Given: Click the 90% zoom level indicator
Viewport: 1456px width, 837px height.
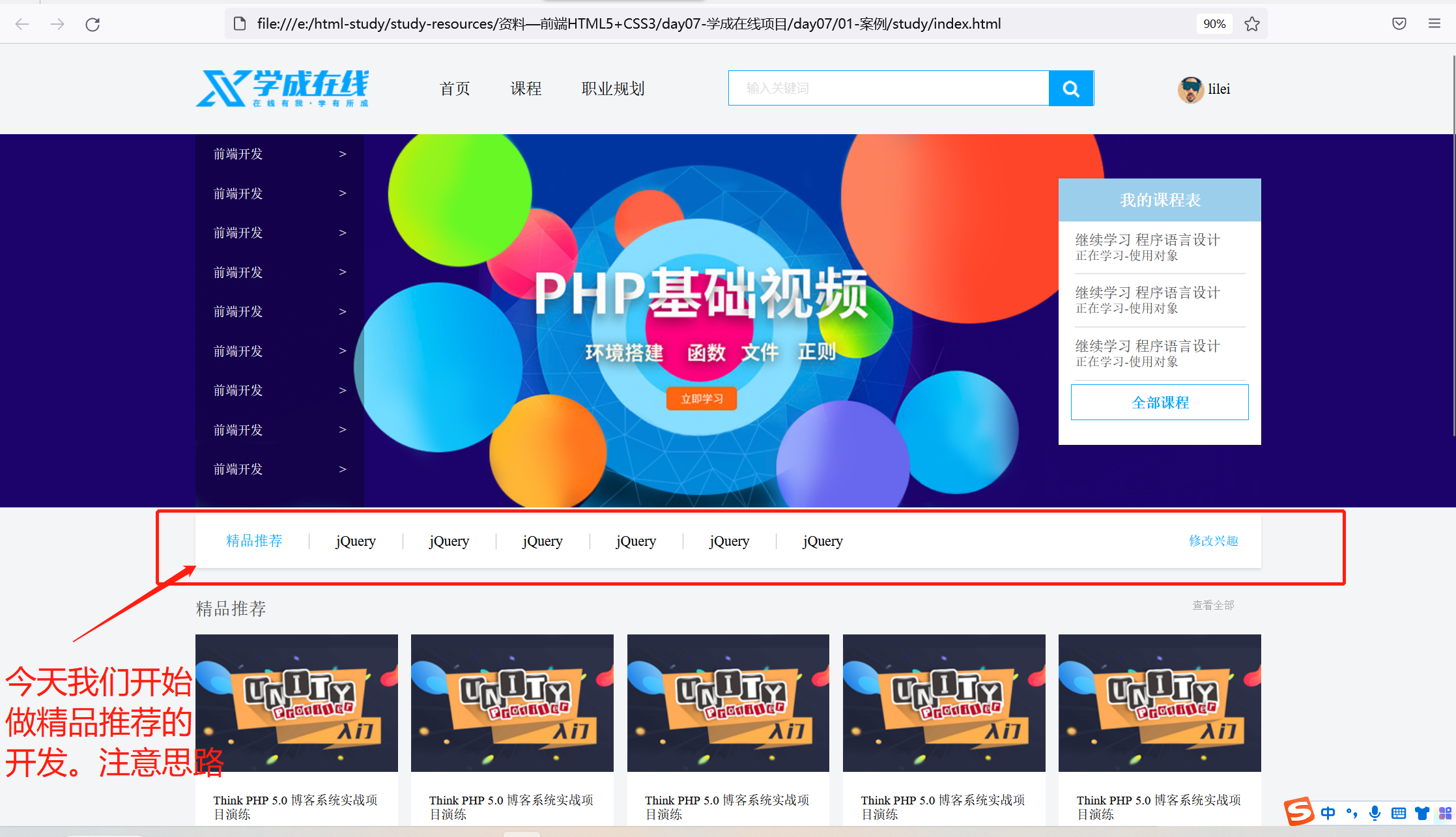Looking at the screenshot, I should [x=1214, y=24].
